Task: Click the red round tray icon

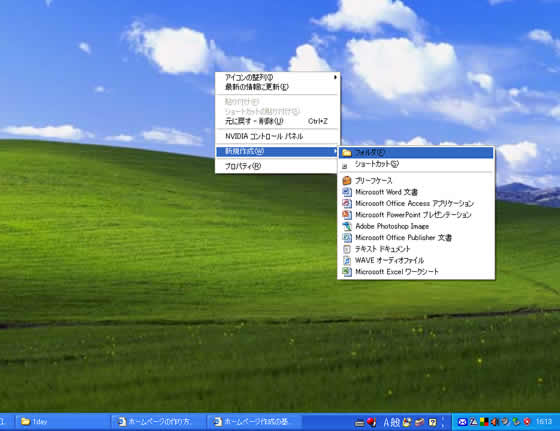Action: click(527, 422)
